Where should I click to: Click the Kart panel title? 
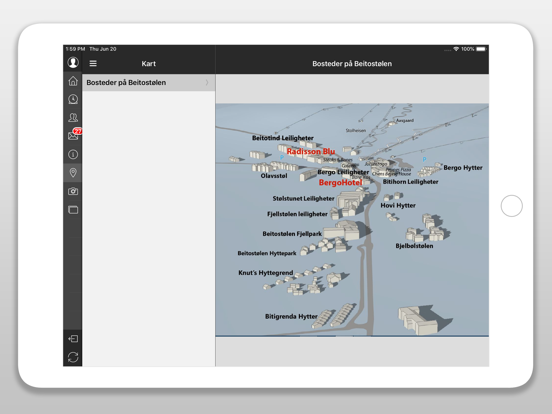pyautogui.click(x=149, y=64)
